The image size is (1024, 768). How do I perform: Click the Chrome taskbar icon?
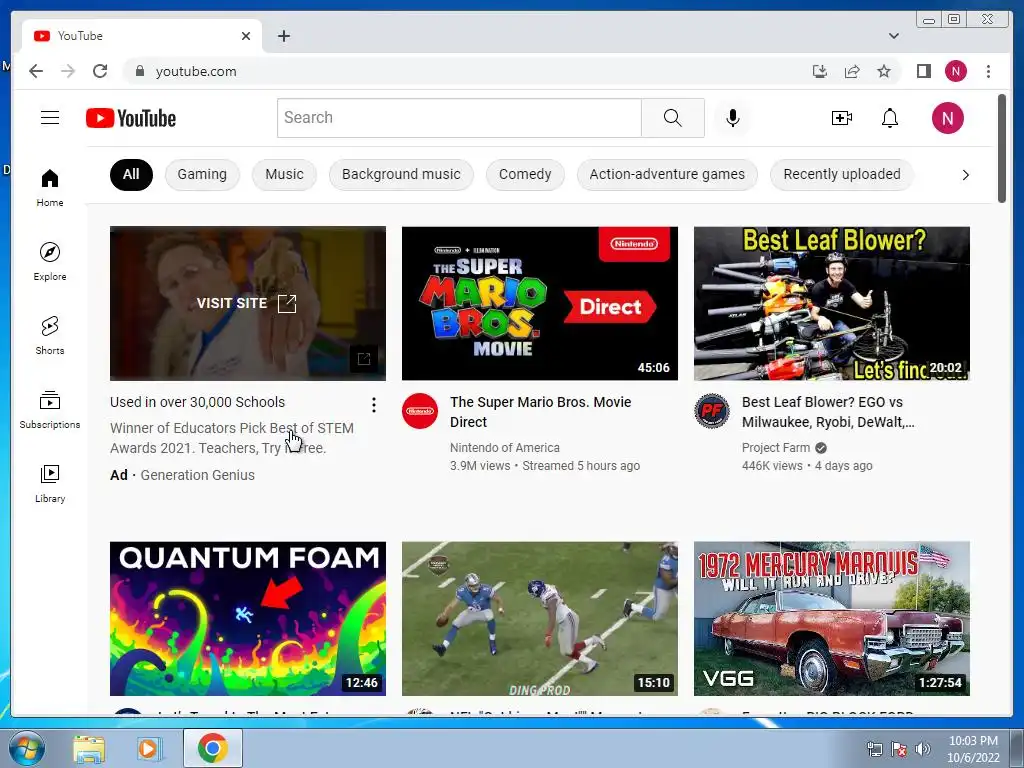tap(212, 748)
